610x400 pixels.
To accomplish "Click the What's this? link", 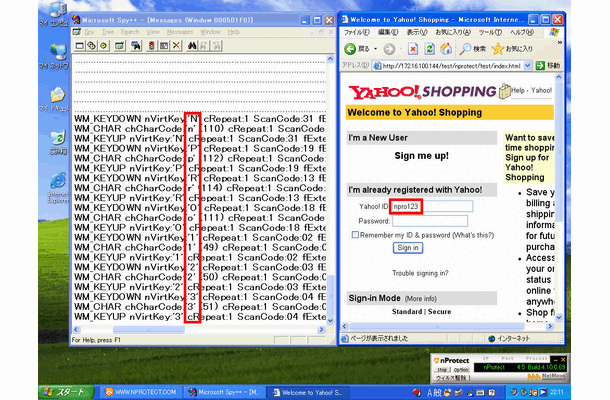I will 473,235.
